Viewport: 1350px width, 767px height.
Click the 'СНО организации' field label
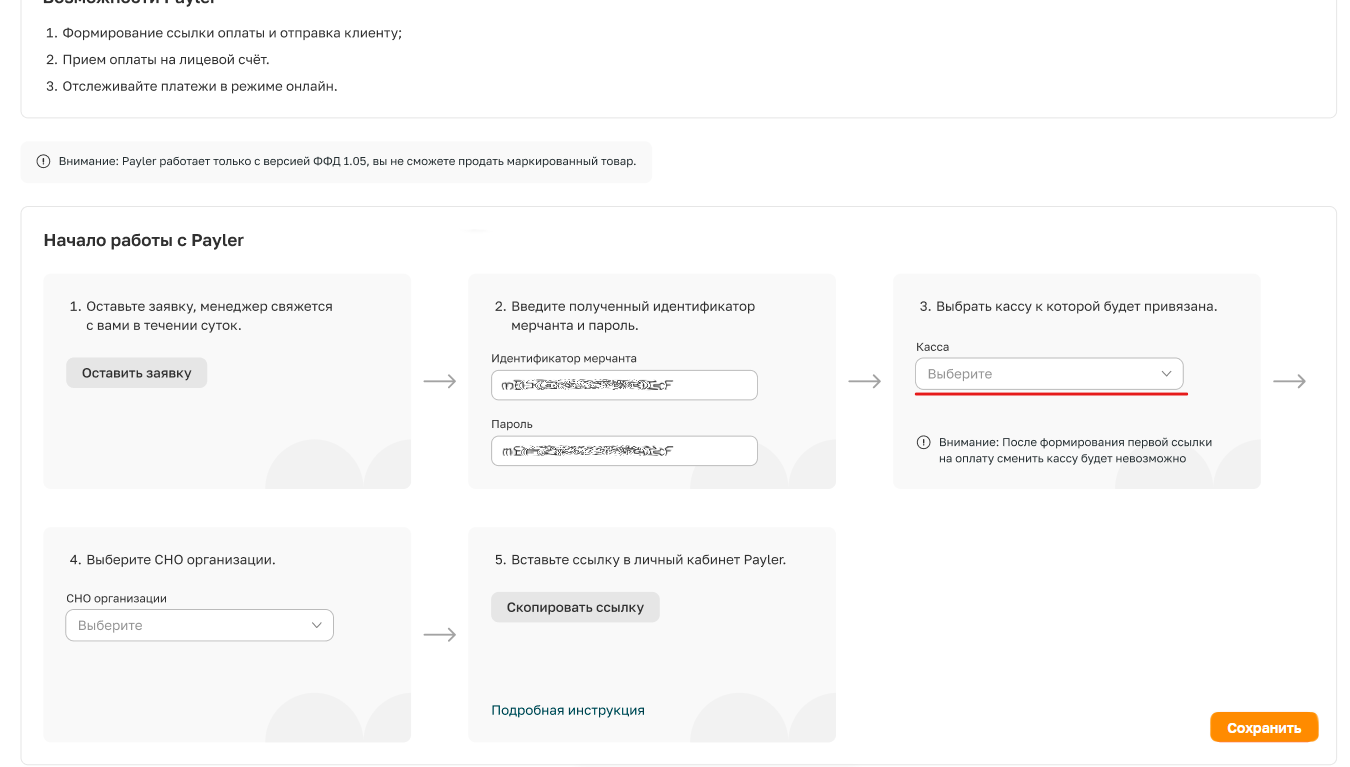(x=116, y=598)
